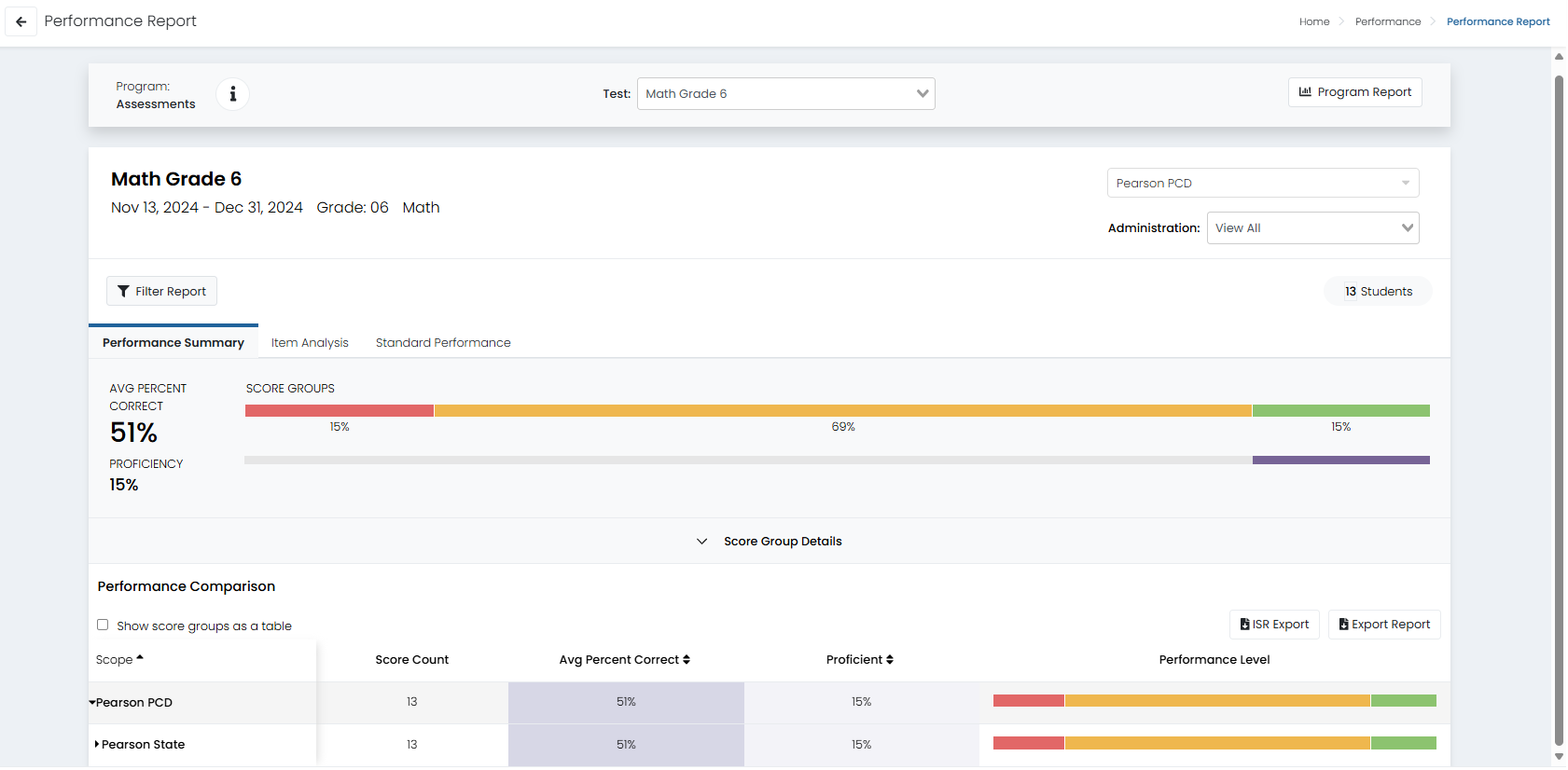Click the purple proficiency bar segment

click(1341, 460)
